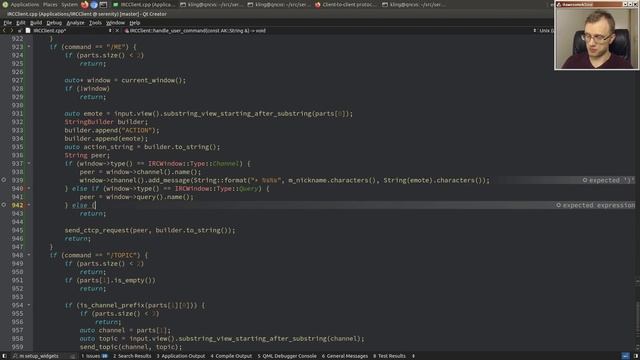This screenshot has width=640, height=360.
Task: Click line number 931 in gutter
Action: (17, 113)
